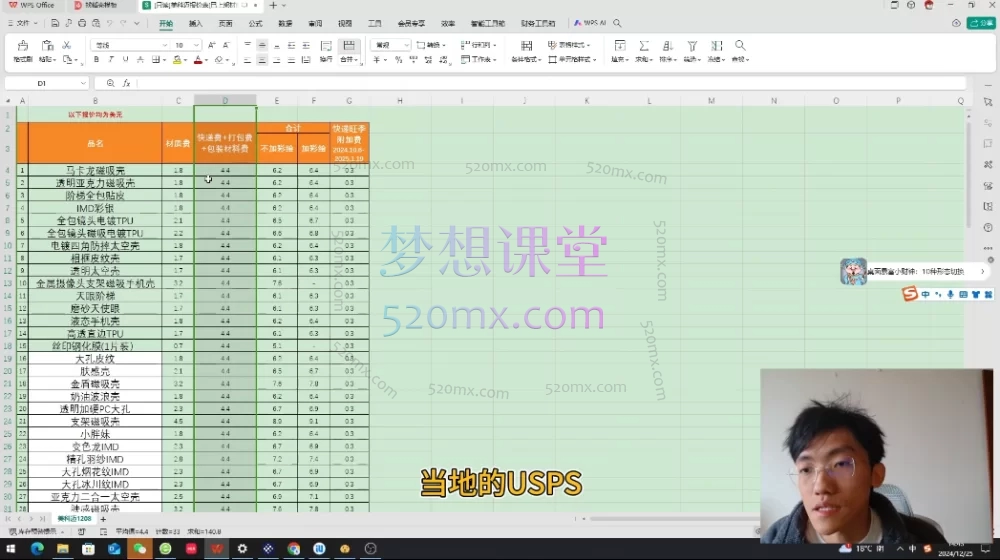1000x560 pixels.
Task: Click the AutoSum sigma icon
Action: [644, 46]
